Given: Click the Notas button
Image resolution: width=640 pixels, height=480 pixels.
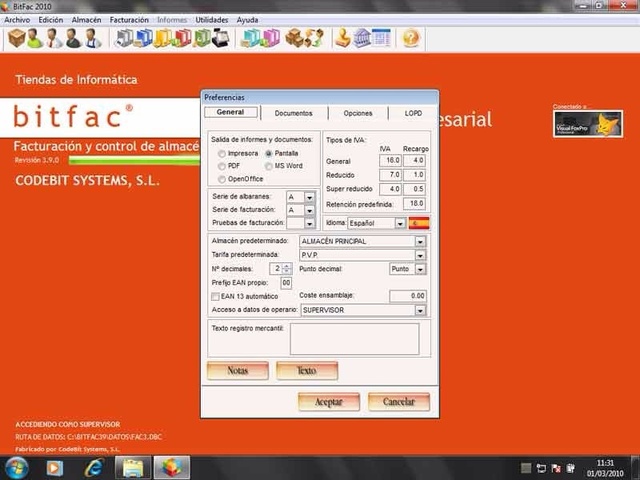Looking at the screenshot, I should [238, 371].
